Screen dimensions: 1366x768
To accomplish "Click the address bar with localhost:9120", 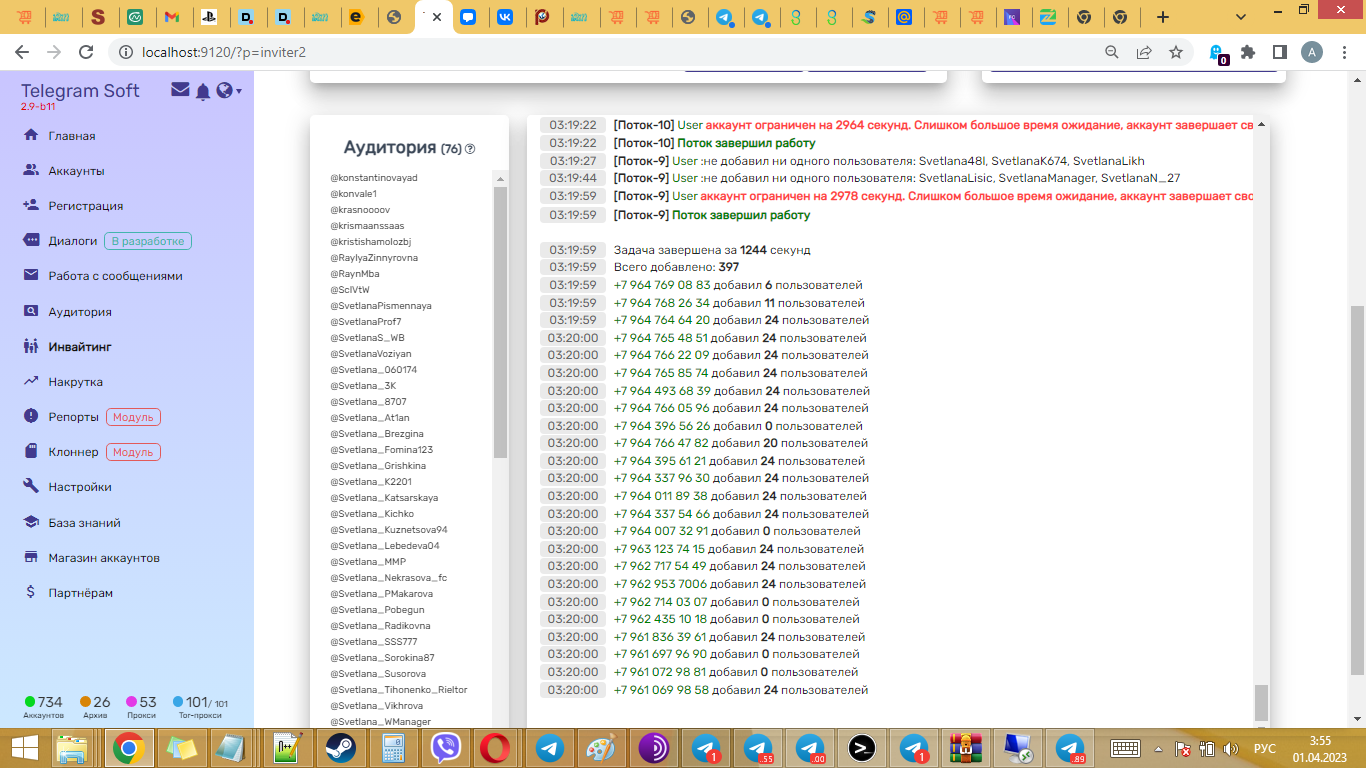I will pos(600,52).
